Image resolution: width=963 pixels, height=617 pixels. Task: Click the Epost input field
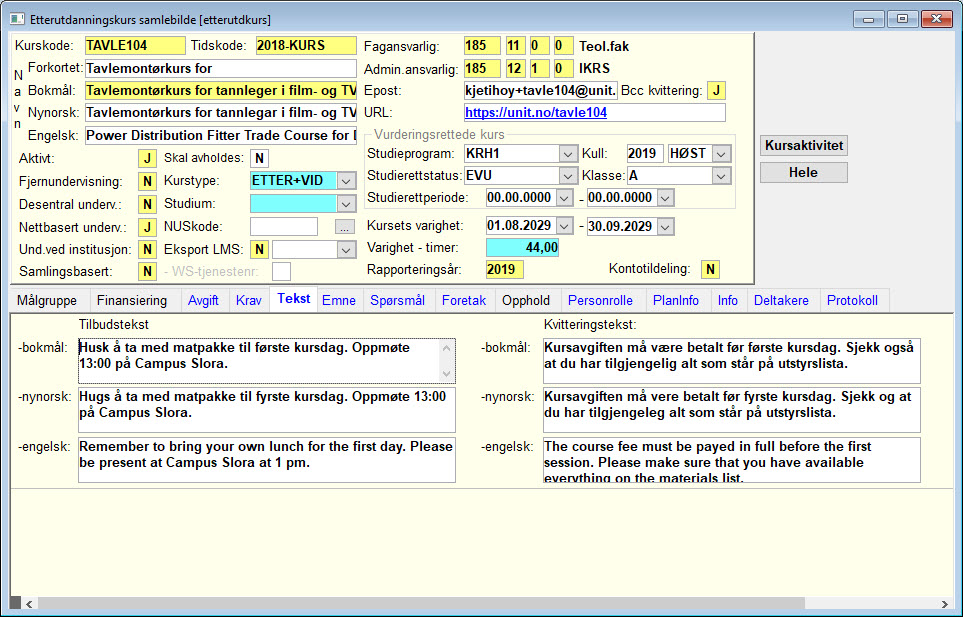point(540,91)
